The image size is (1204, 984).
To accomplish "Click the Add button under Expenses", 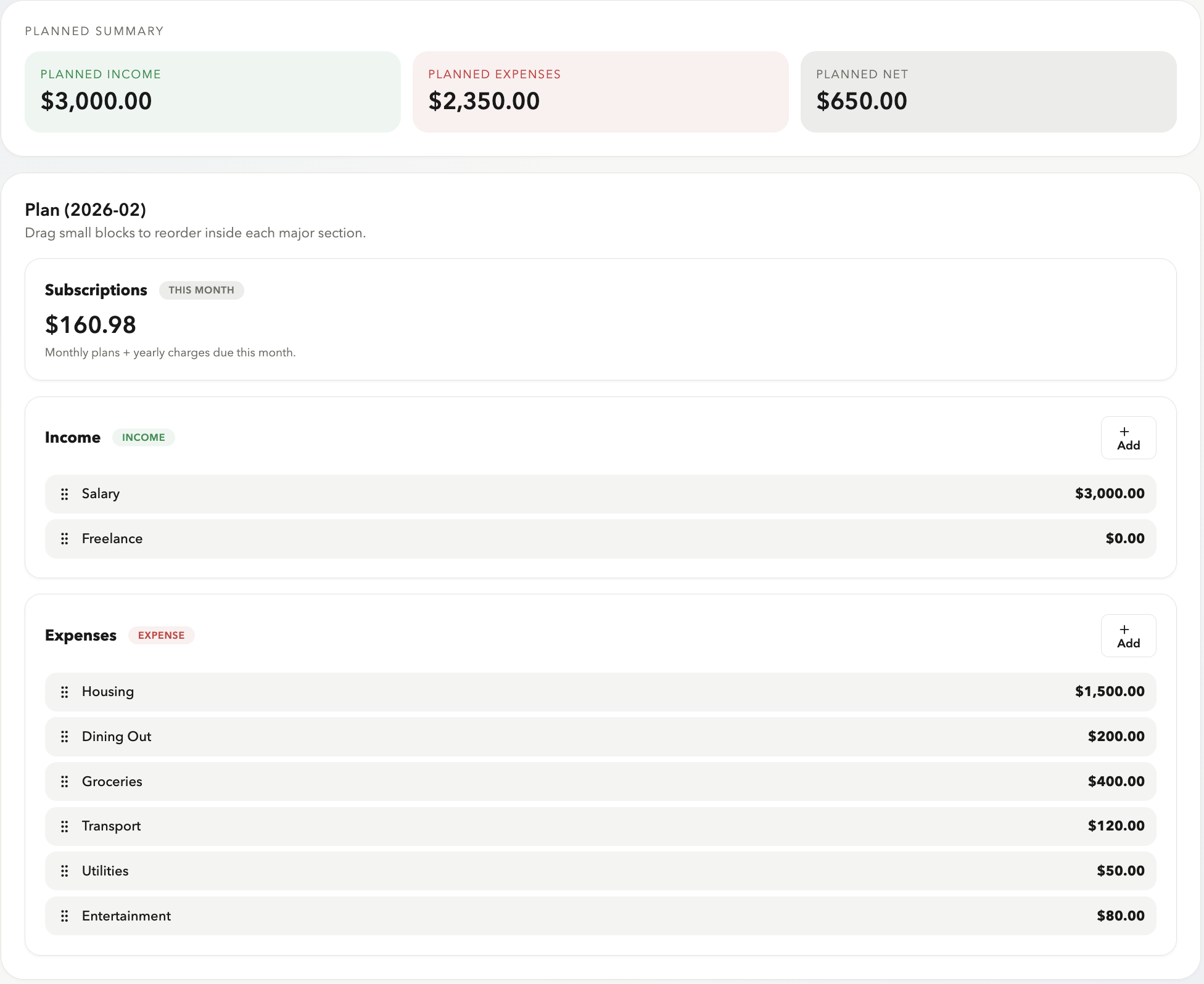I will tap(1128, 635).
